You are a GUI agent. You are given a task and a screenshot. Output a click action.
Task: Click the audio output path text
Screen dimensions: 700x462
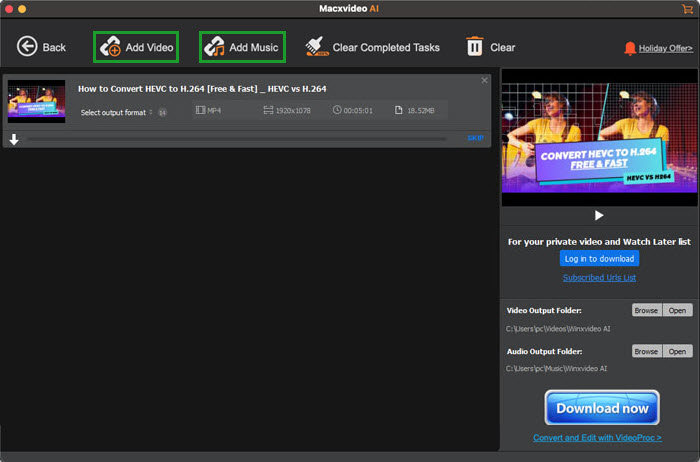click(556, 369)
